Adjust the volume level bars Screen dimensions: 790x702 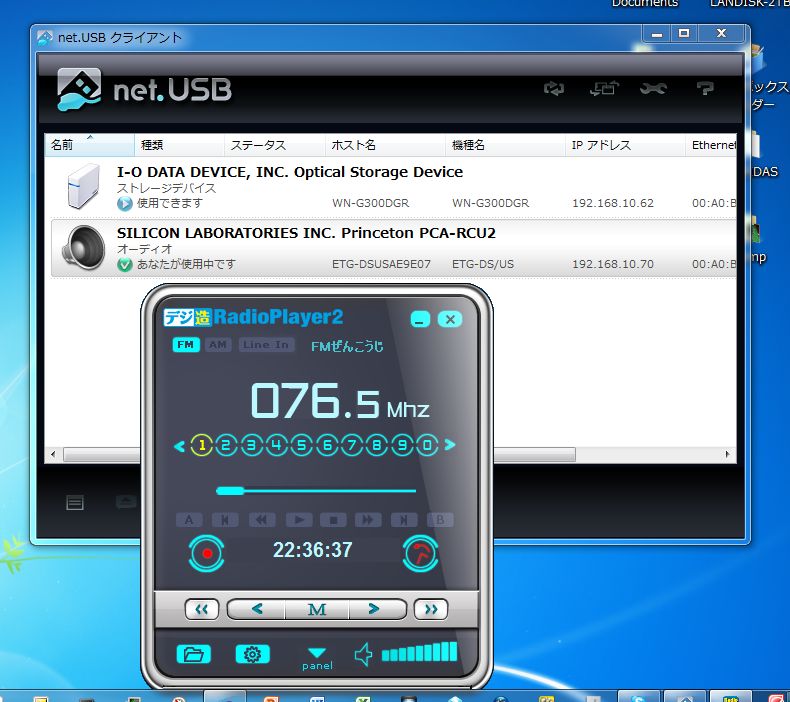pos(419,652)
